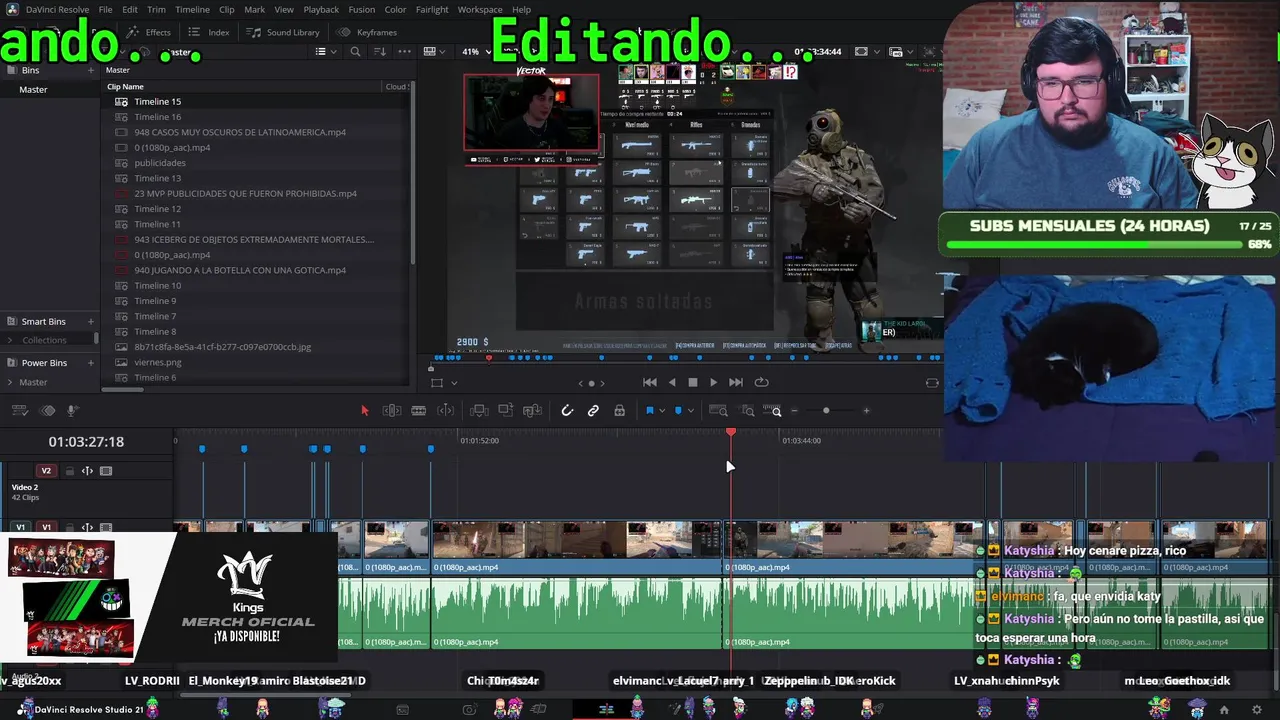Click Insert Clip edit button
Viewport: 1280px width, 720px height.
tap(479, 410)
